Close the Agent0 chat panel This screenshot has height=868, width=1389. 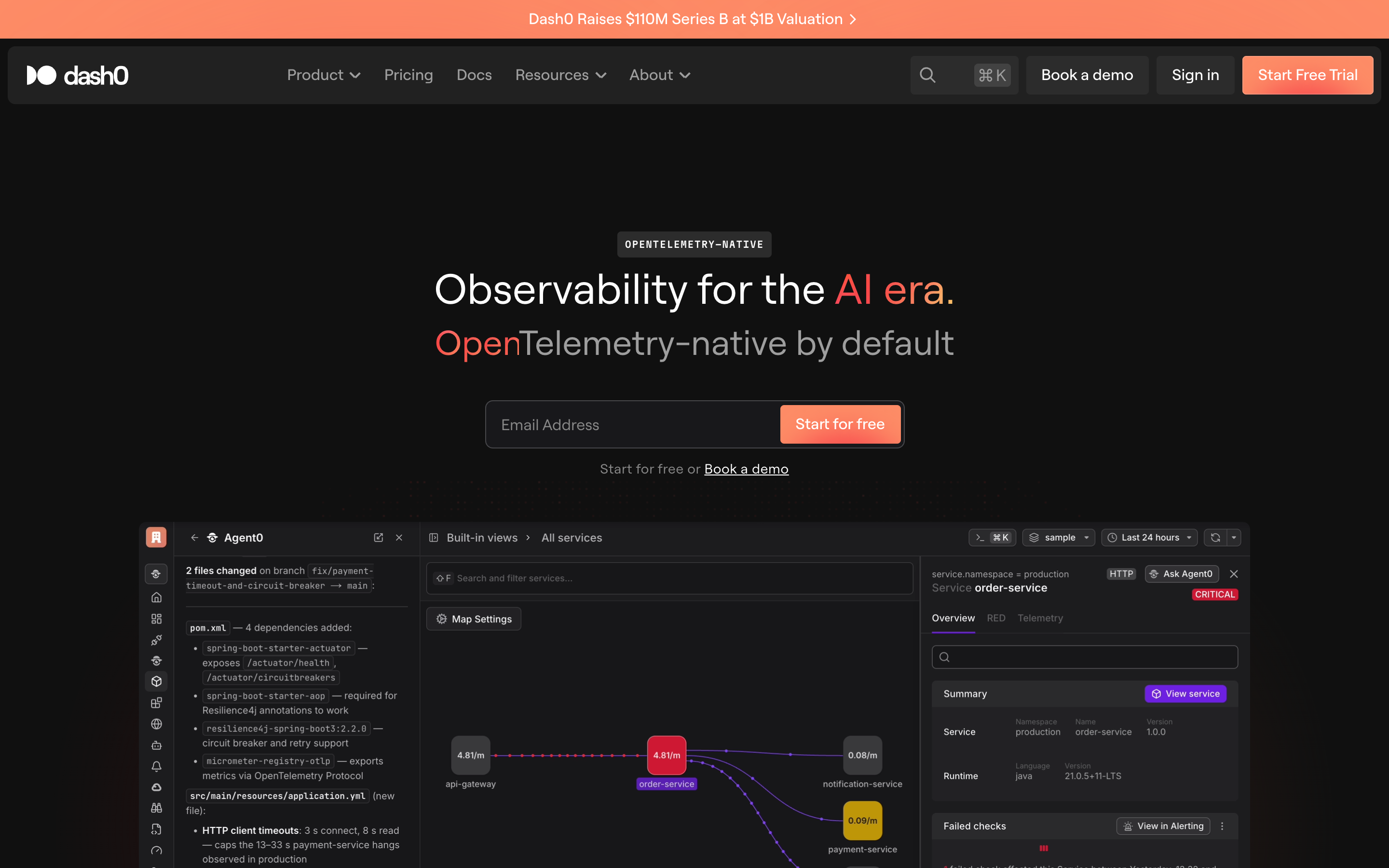point(399,538)
